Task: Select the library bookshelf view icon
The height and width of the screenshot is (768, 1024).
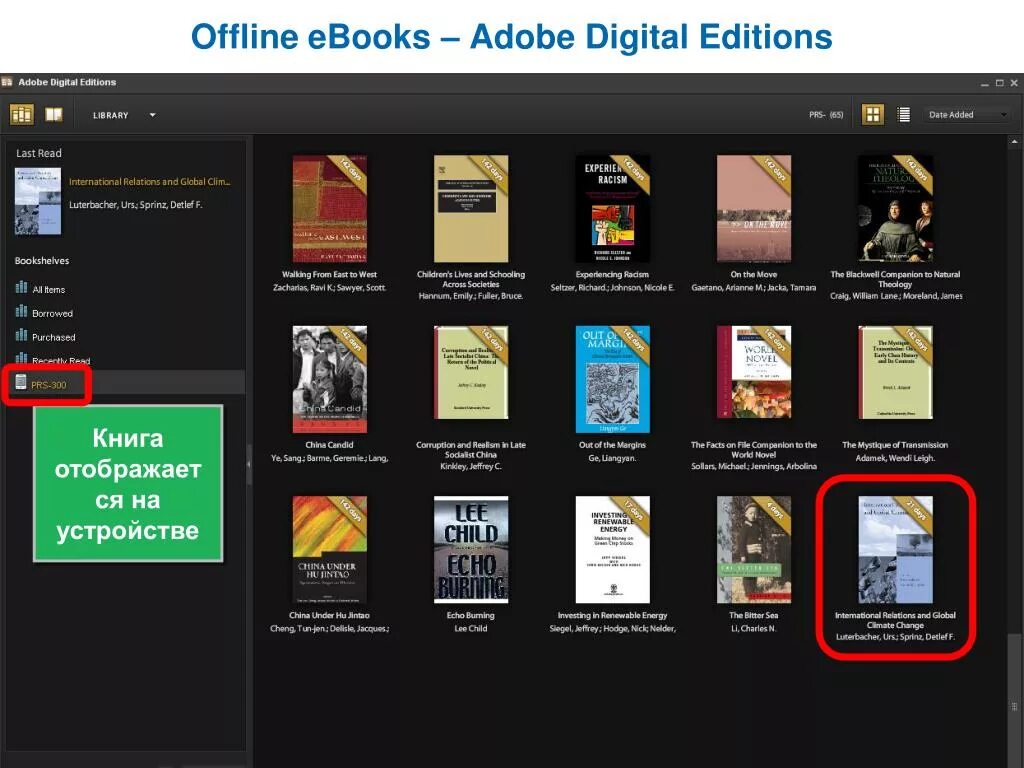Action: tap(22, 114)
